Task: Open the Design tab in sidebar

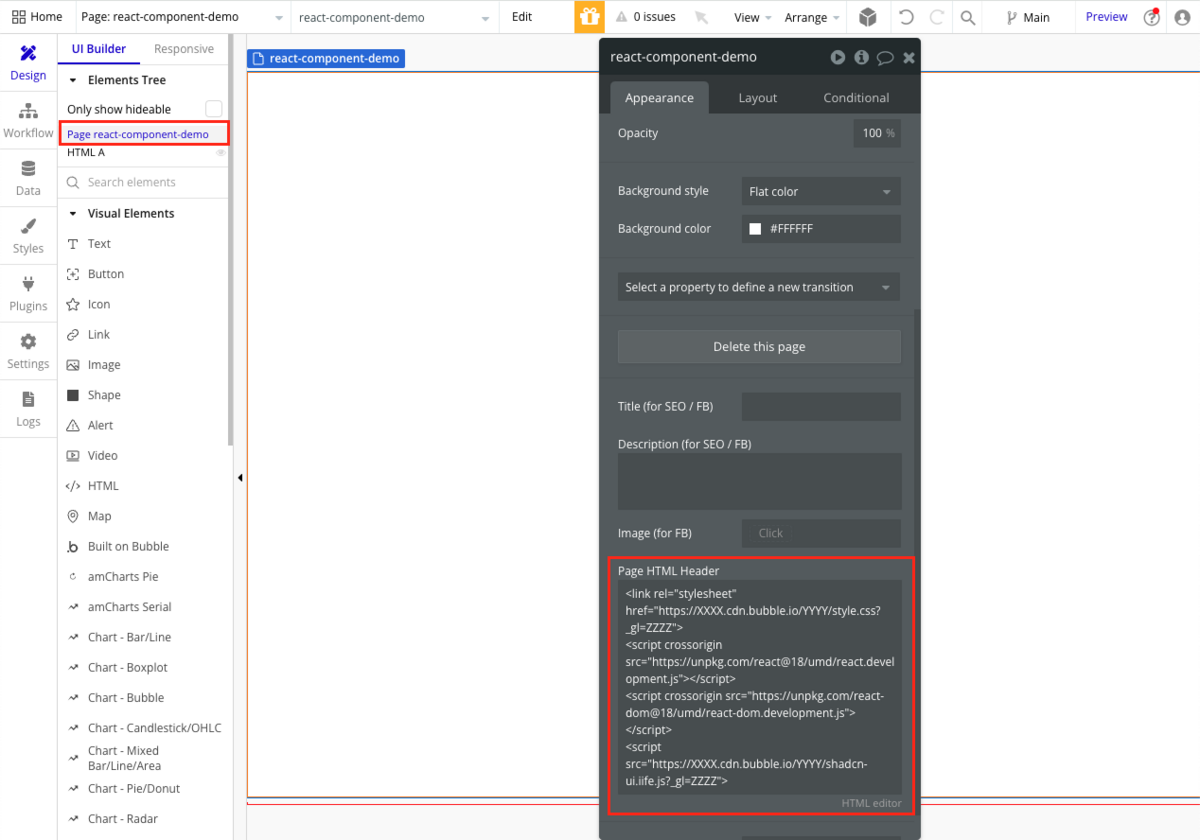Action: pos(28,63)
